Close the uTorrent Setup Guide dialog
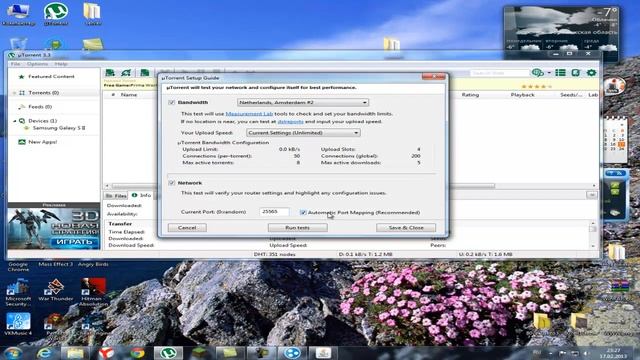 point(434,77)
